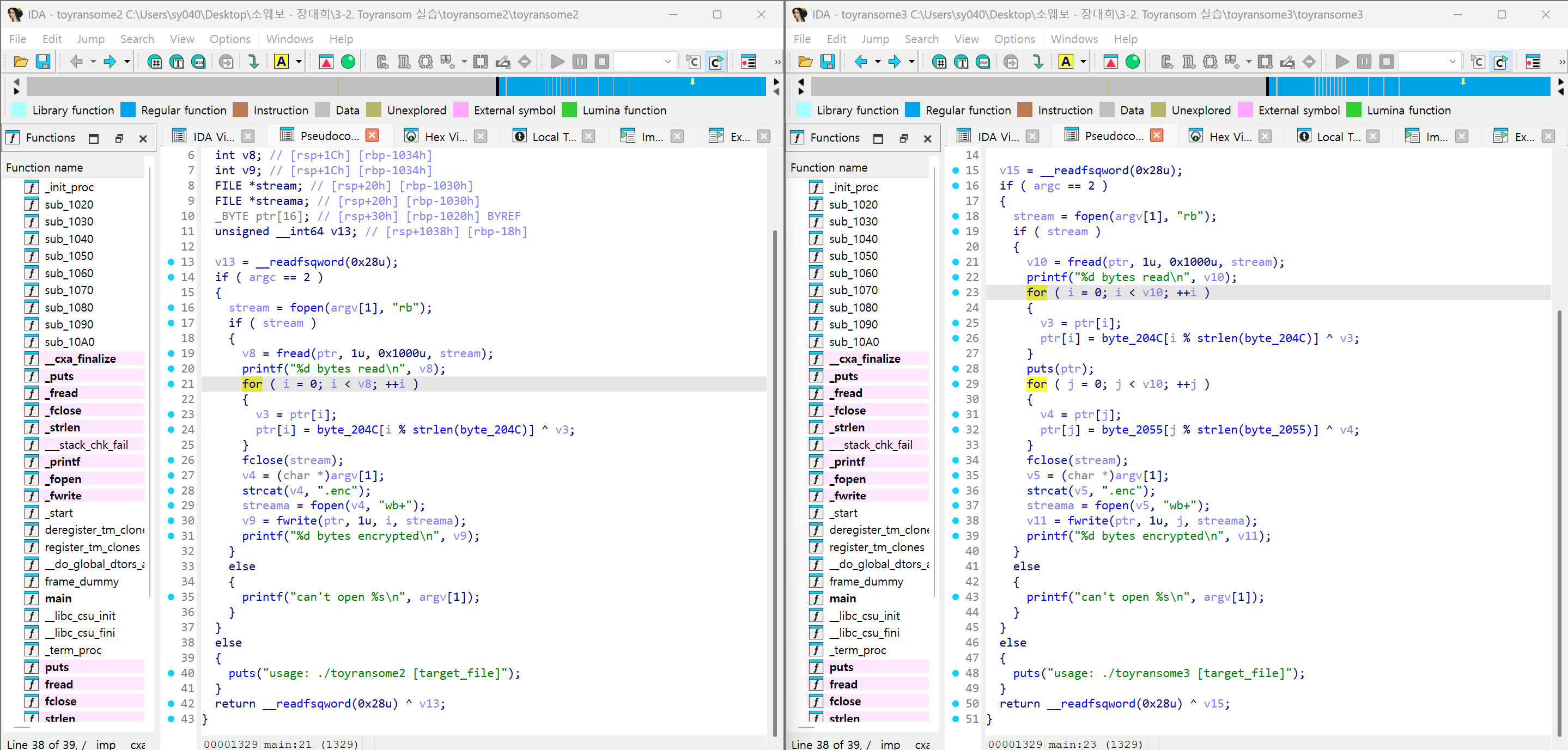Screen dimensions: 1568x750
Task: Click green circle icon in toyransome3 toolbar
Action: (1133, 62)
